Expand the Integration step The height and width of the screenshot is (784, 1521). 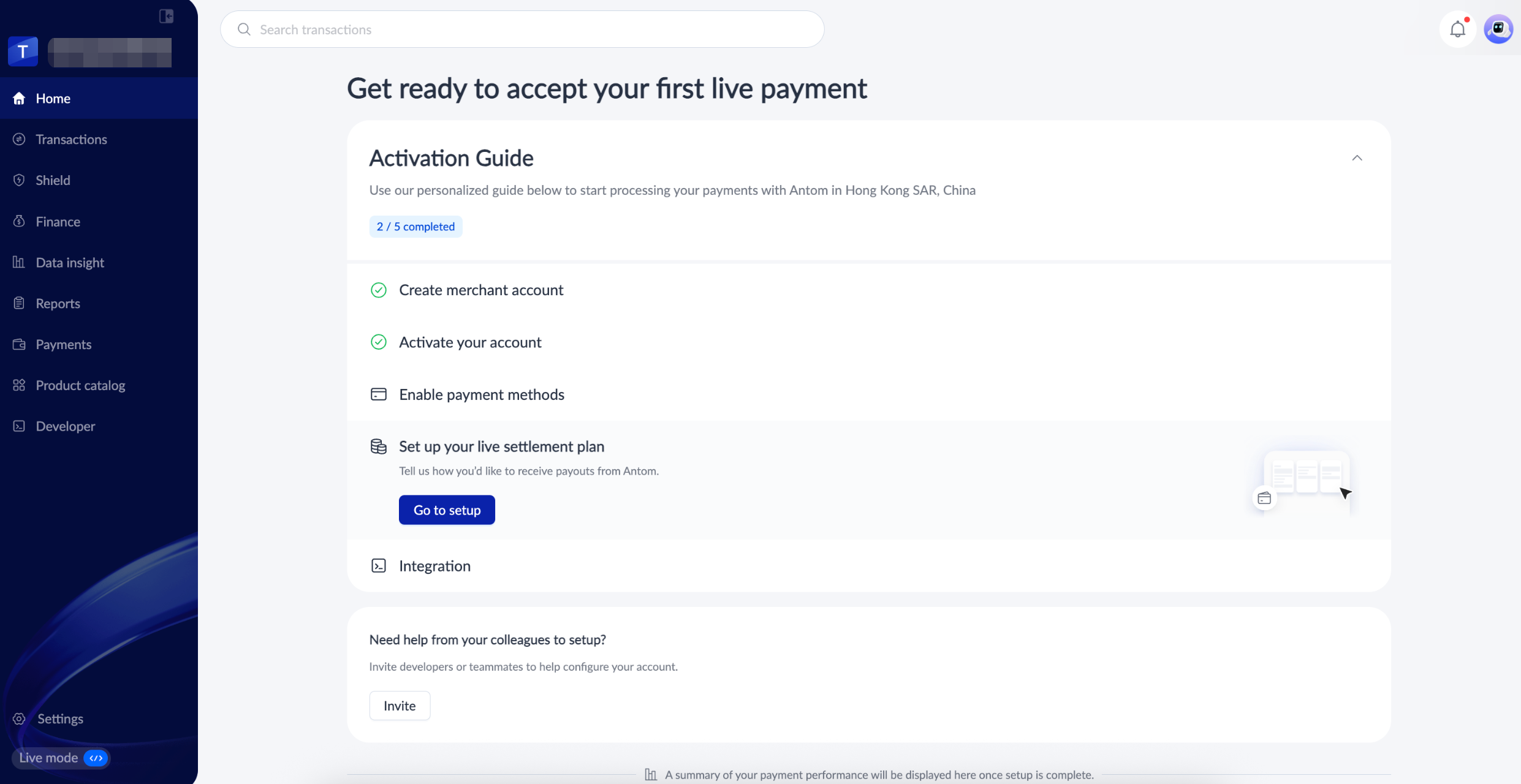tap(868, 565)
